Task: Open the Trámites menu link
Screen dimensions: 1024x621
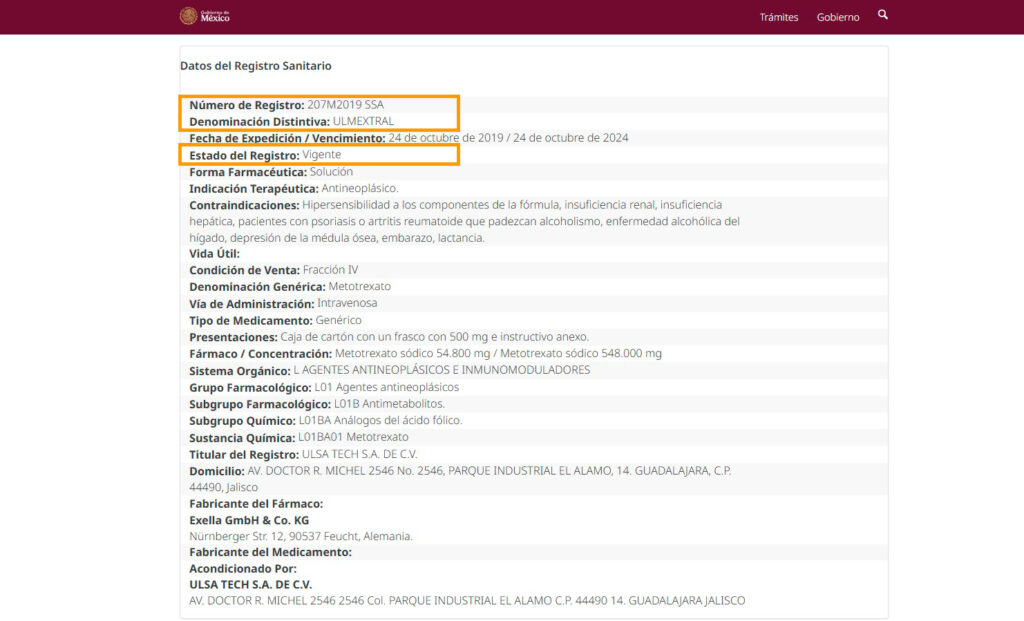Action: click(x=778, y=17)
